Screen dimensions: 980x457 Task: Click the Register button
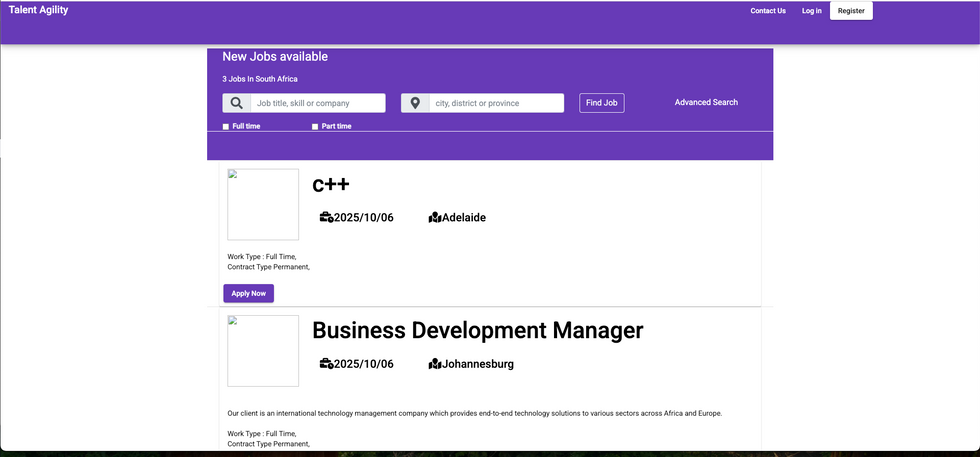pos(851,11)
